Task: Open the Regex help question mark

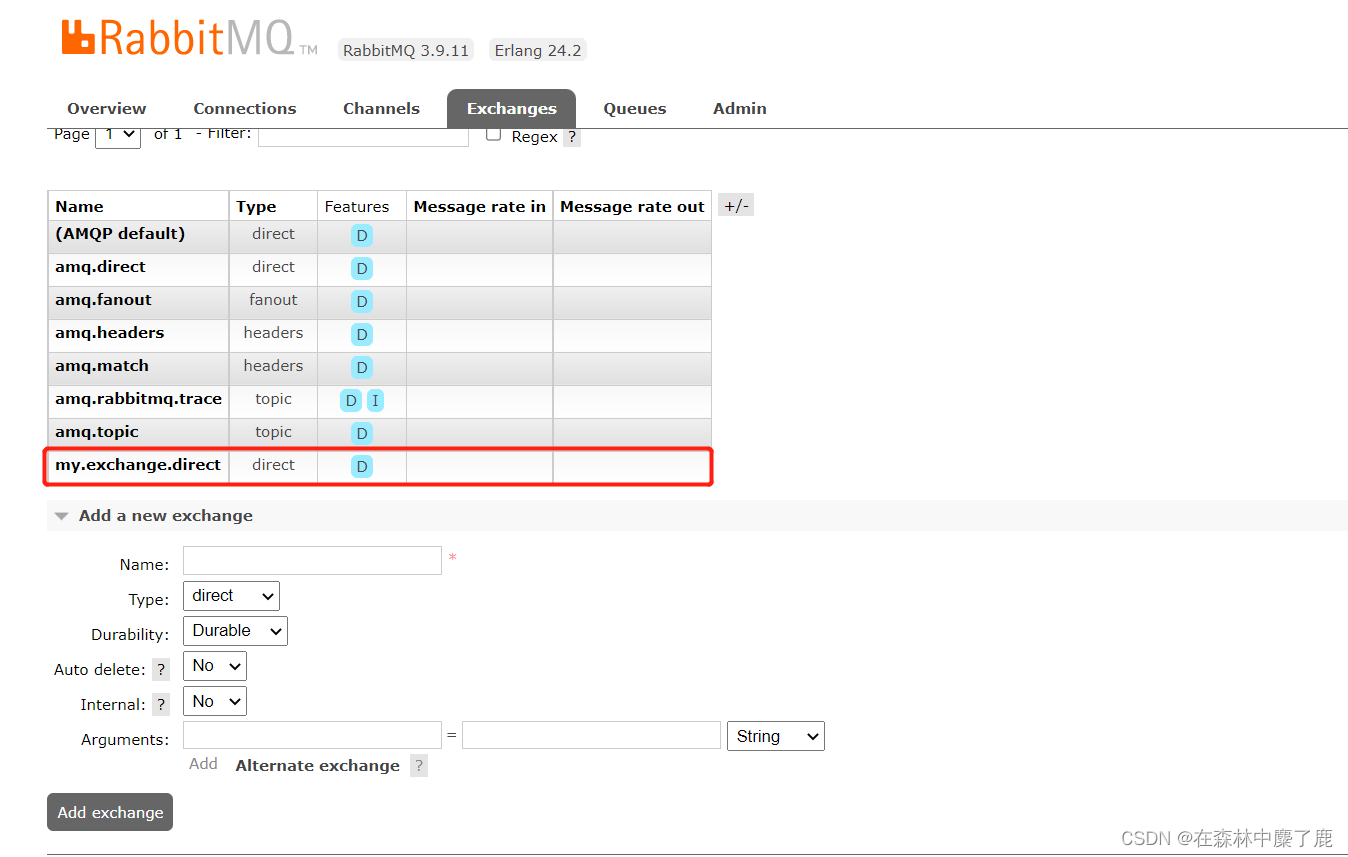Action: (x=572, y=137)
